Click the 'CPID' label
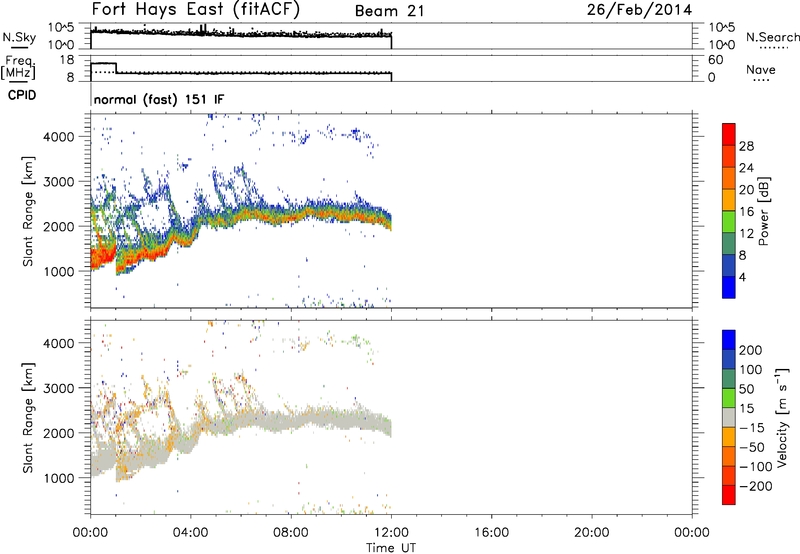The width and height of the screenshot is (800, 554). pyautogui.click(x=22, y=95)
